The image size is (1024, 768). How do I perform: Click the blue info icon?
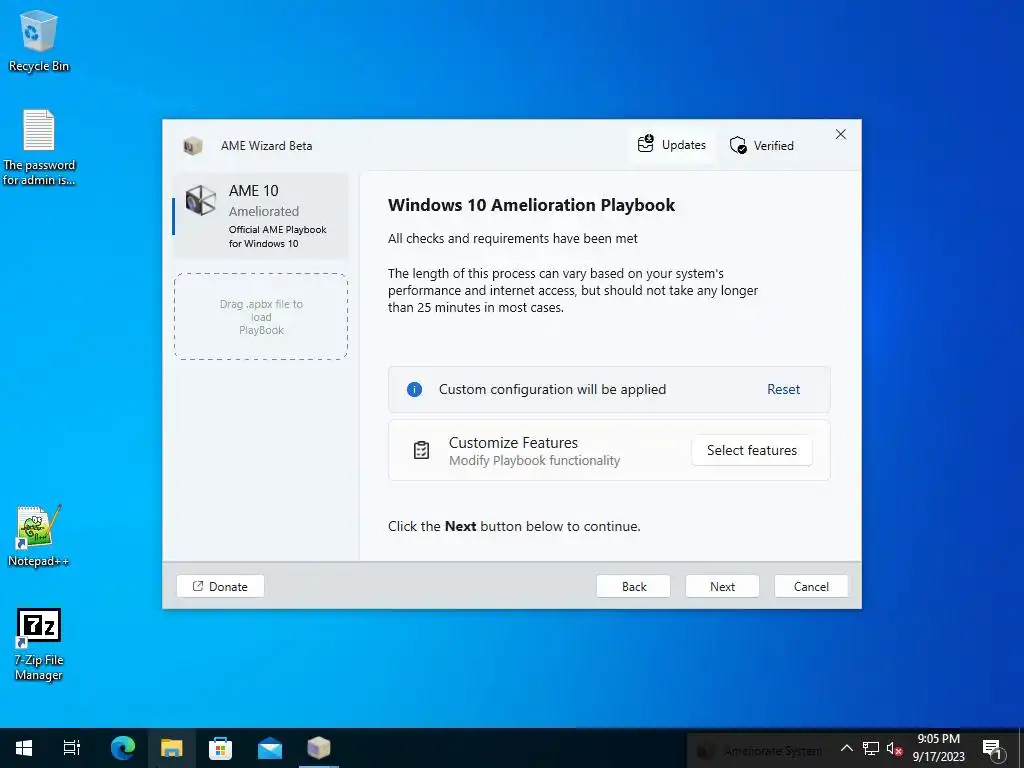pos(414,389)
